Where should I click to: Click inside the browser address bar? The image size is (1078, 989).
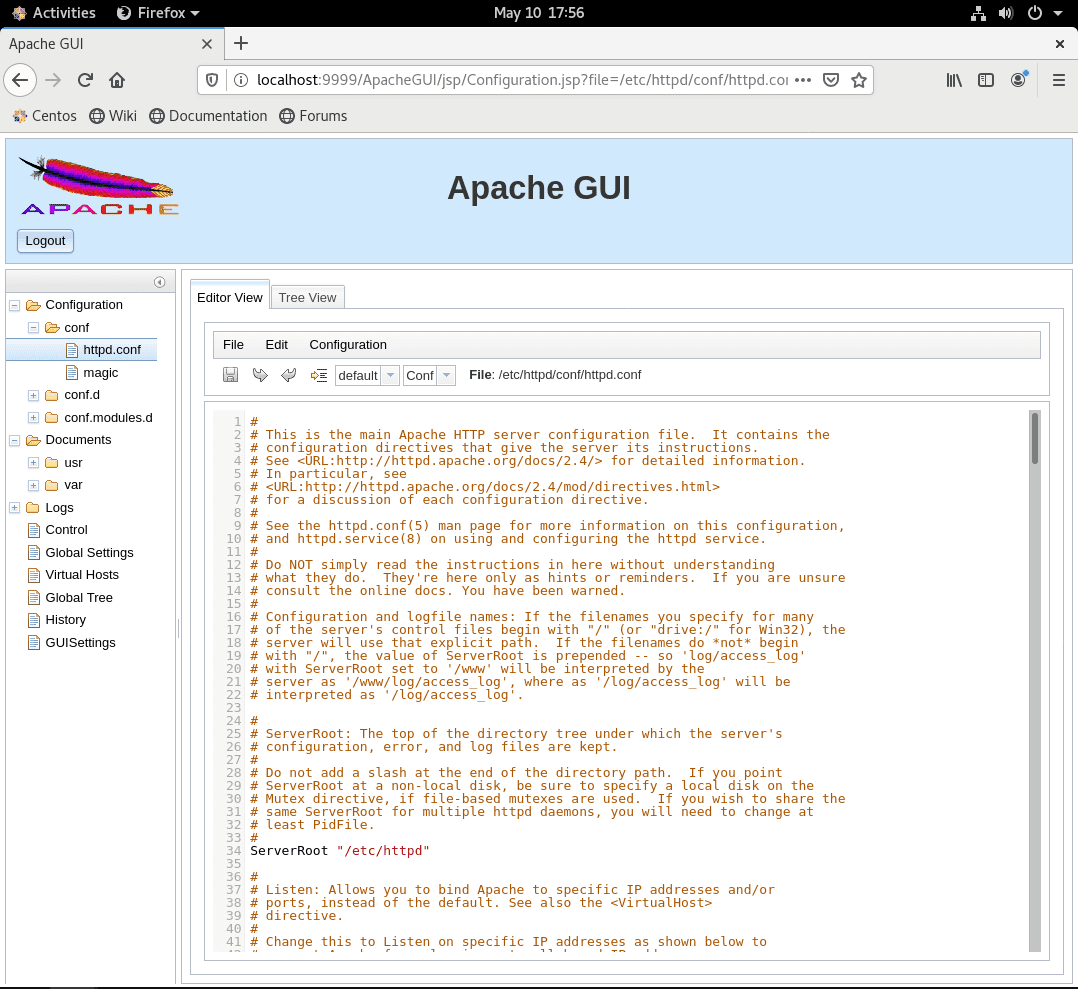500,80
